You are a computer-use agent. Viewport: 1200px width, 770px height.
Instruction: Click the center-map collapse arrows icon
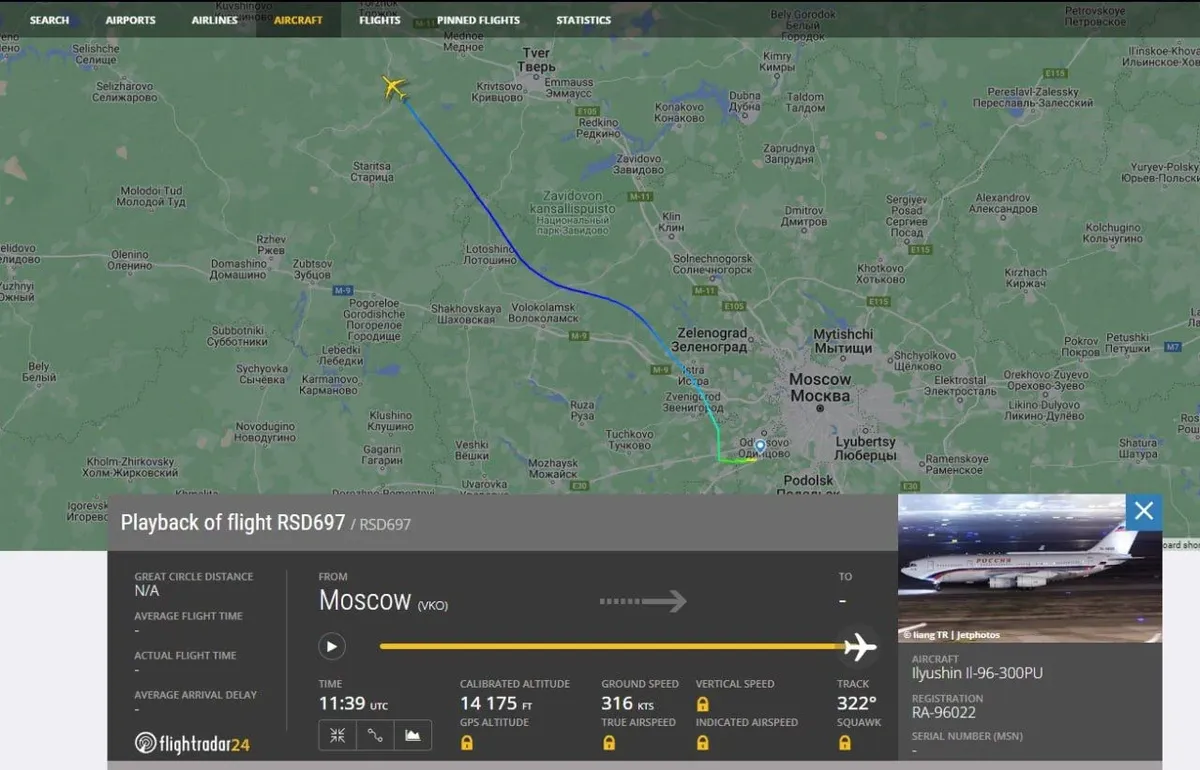[338, 735]
